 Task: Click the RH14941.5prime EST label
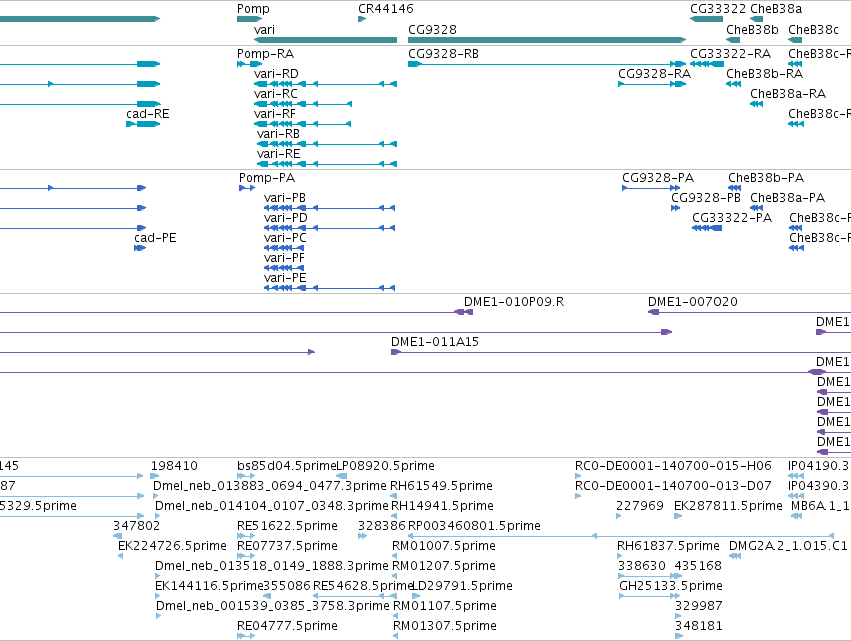442,506
